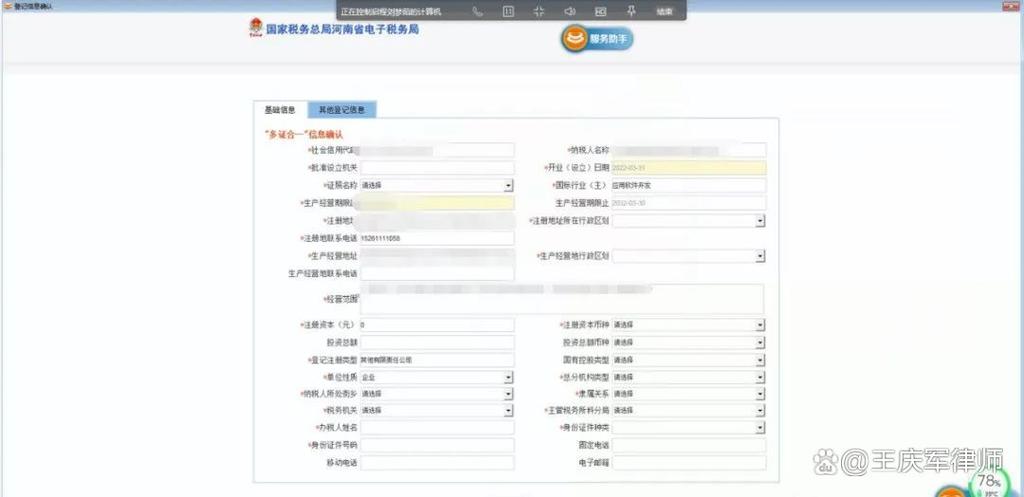The width and height of the screenshot is (1024, 497).
Task: Open the 生产经营地行政区划 dropdown
Action: point(689,256)
